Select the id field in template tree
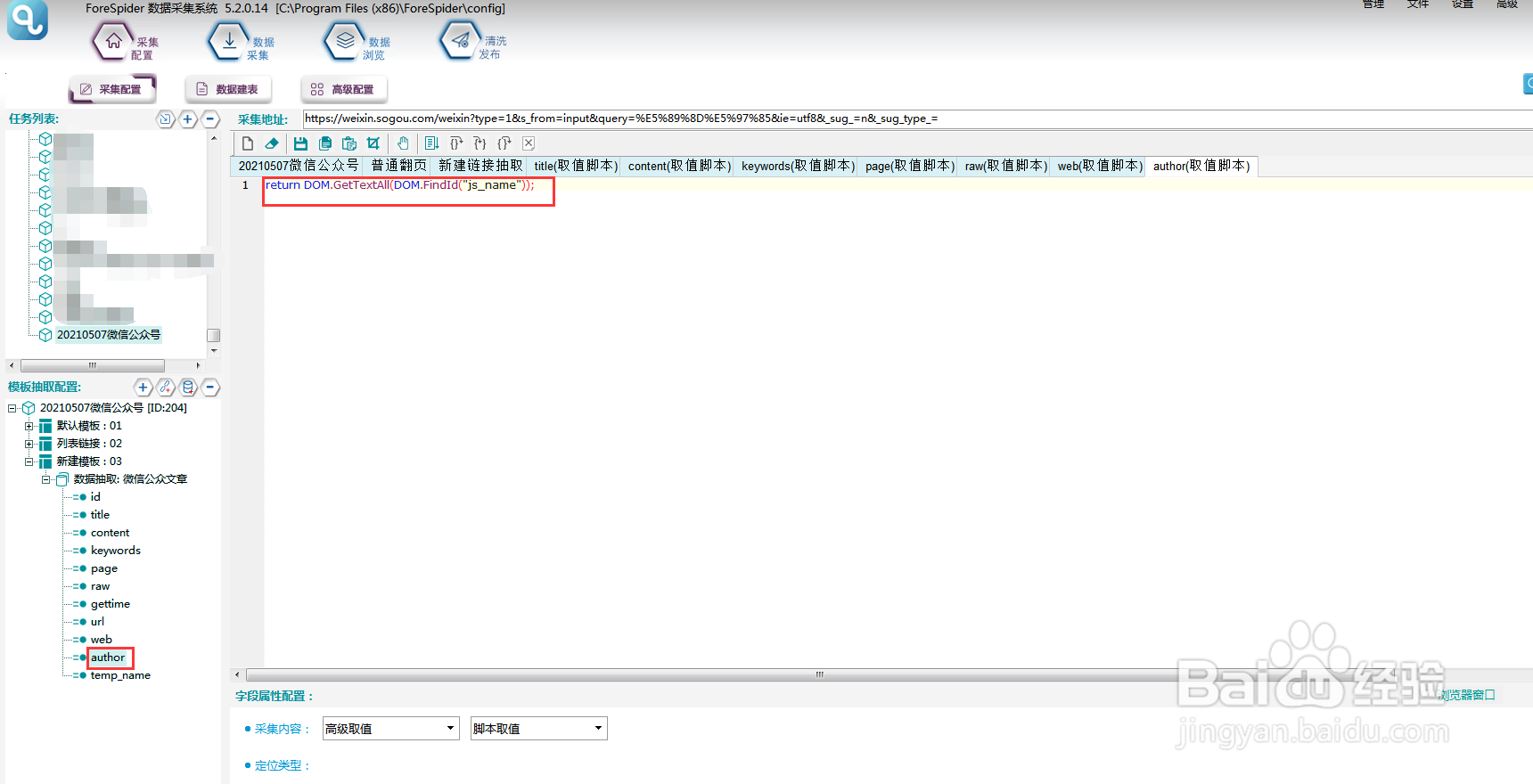This screenshot has width=1533, height=784. tap(95, 497)
